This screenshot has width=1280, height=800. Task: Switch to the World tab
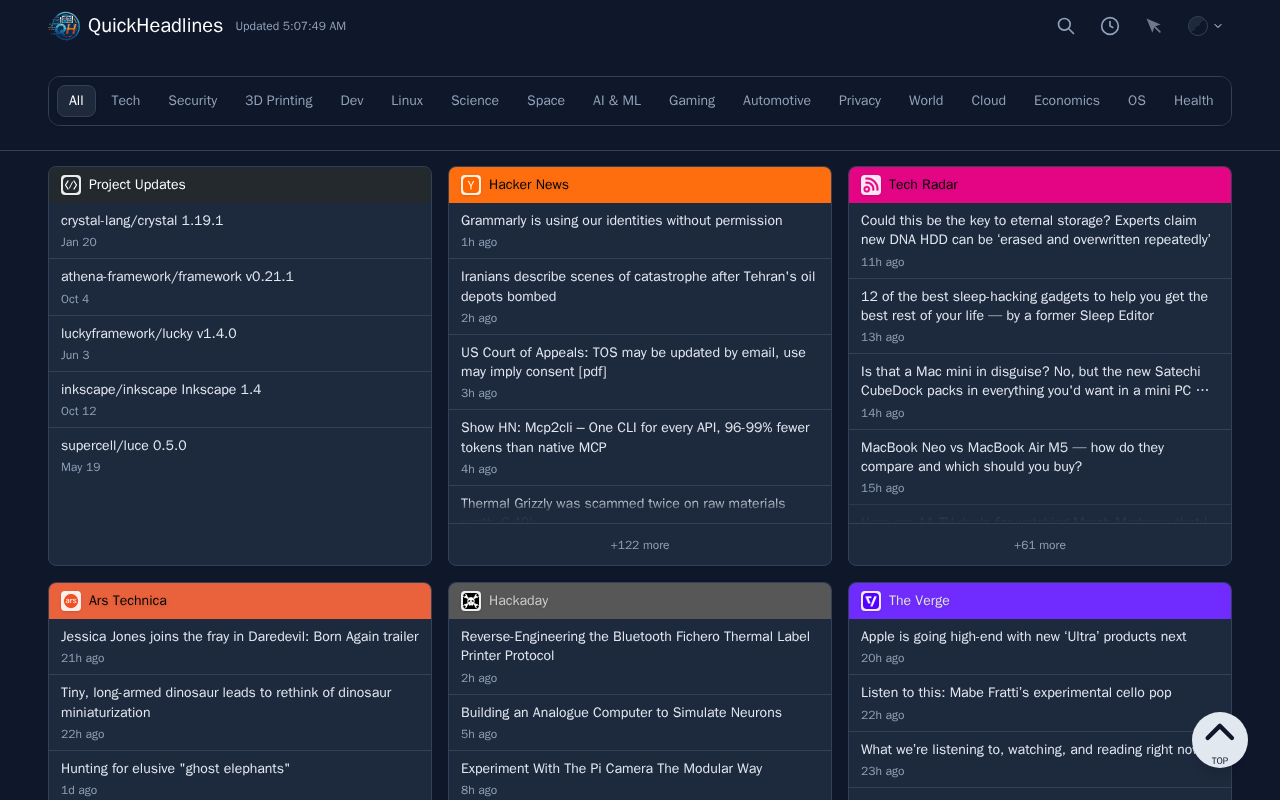(926, 101)
